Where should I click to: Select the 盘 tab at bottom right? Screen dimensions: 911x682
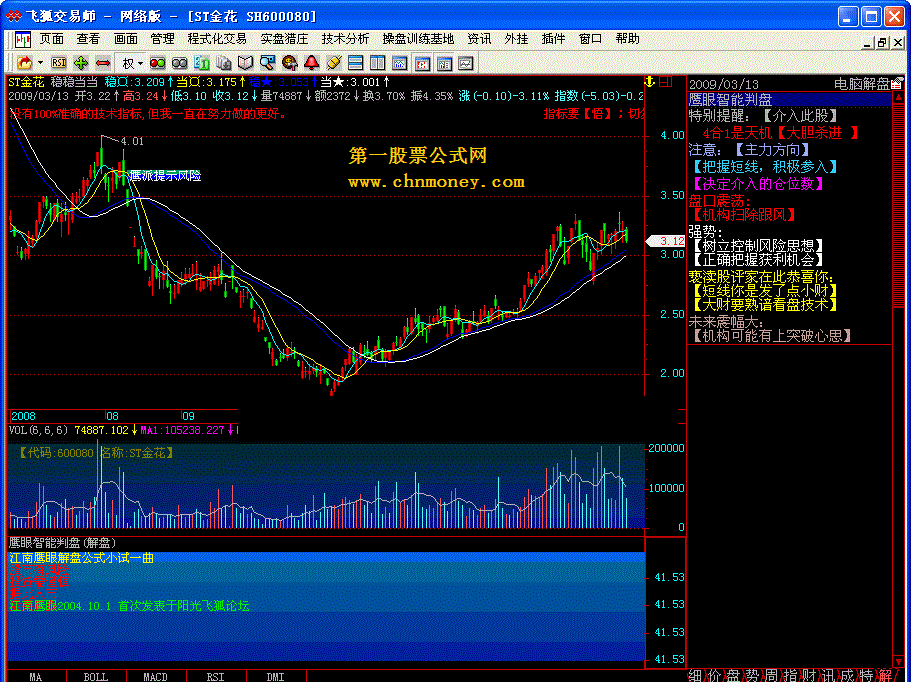[x=733, y=676]
